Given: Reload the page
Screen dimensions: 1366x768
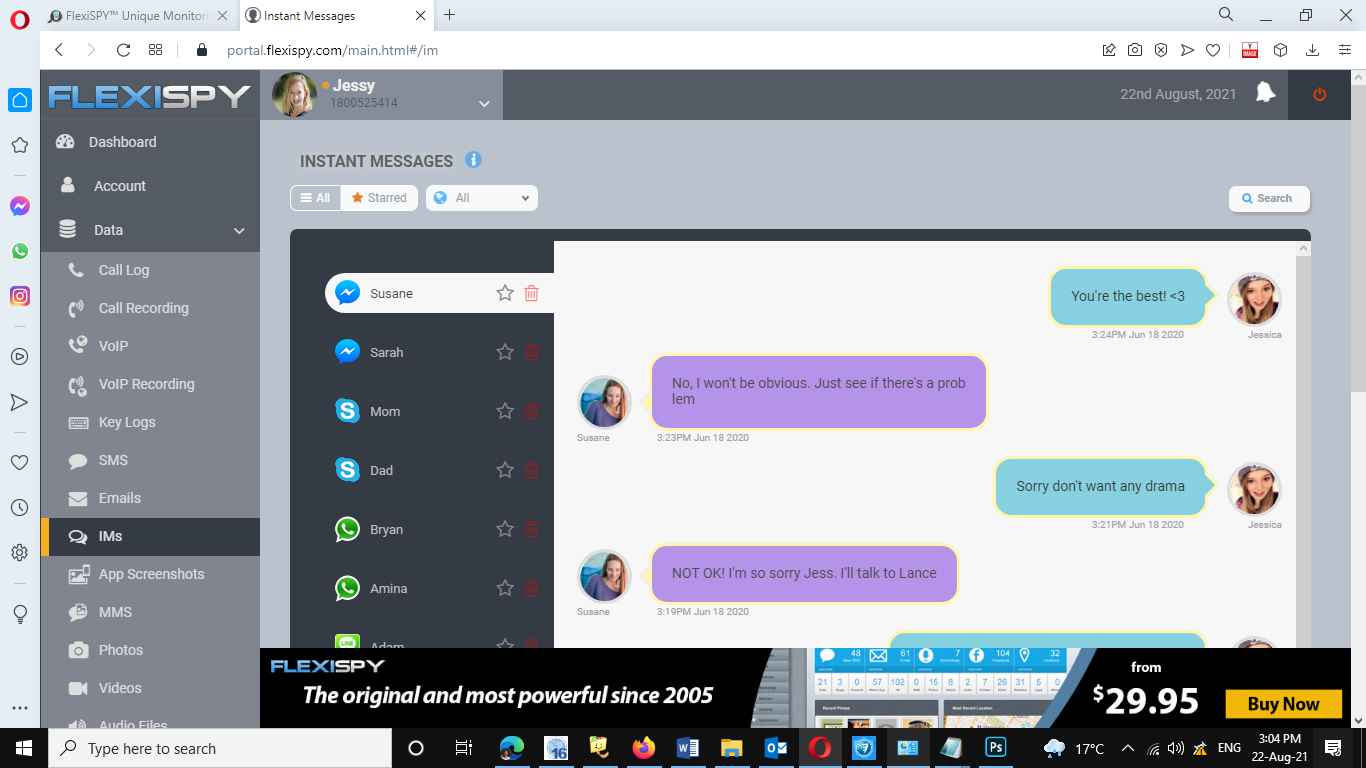Looking at the screenshot, I should [123, 50].
